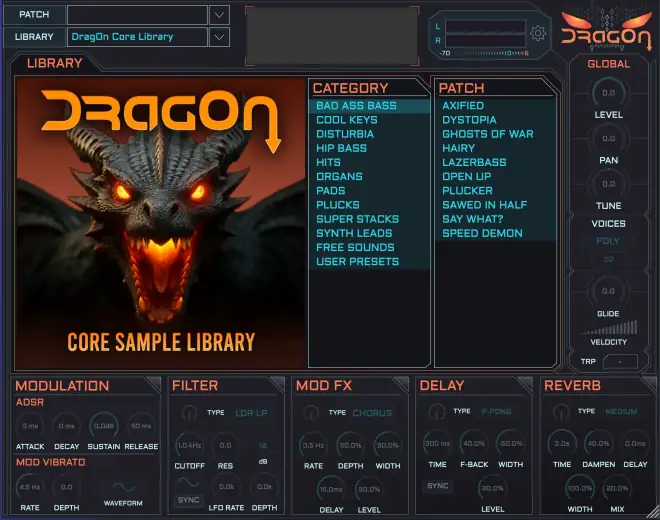Click the empty PATCH name field
The height and width of the screenshot is (520, 660).
[x=137, y=15]
